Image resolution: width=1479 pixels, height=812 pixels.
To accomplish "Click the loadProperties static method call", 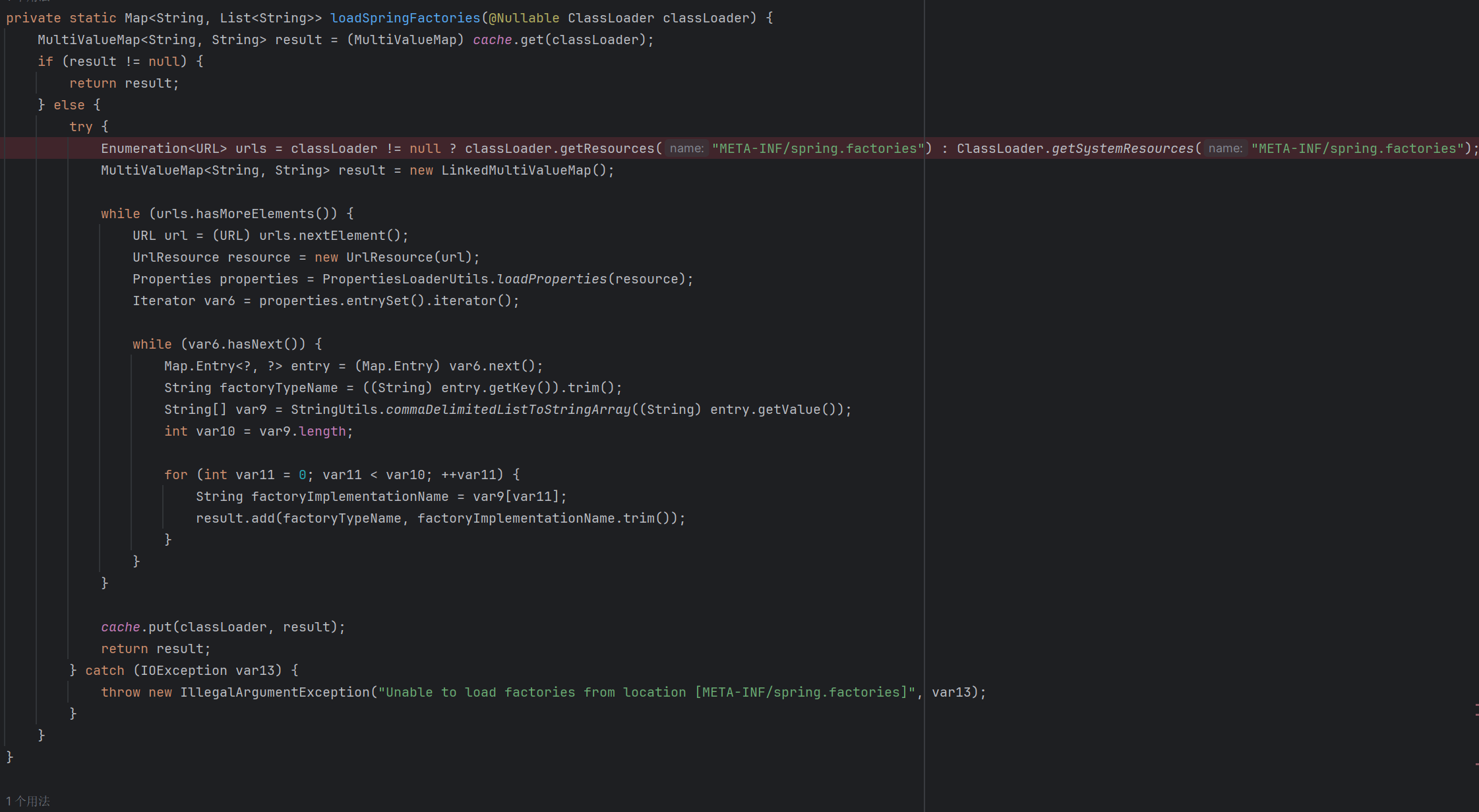I will [551, 279].
